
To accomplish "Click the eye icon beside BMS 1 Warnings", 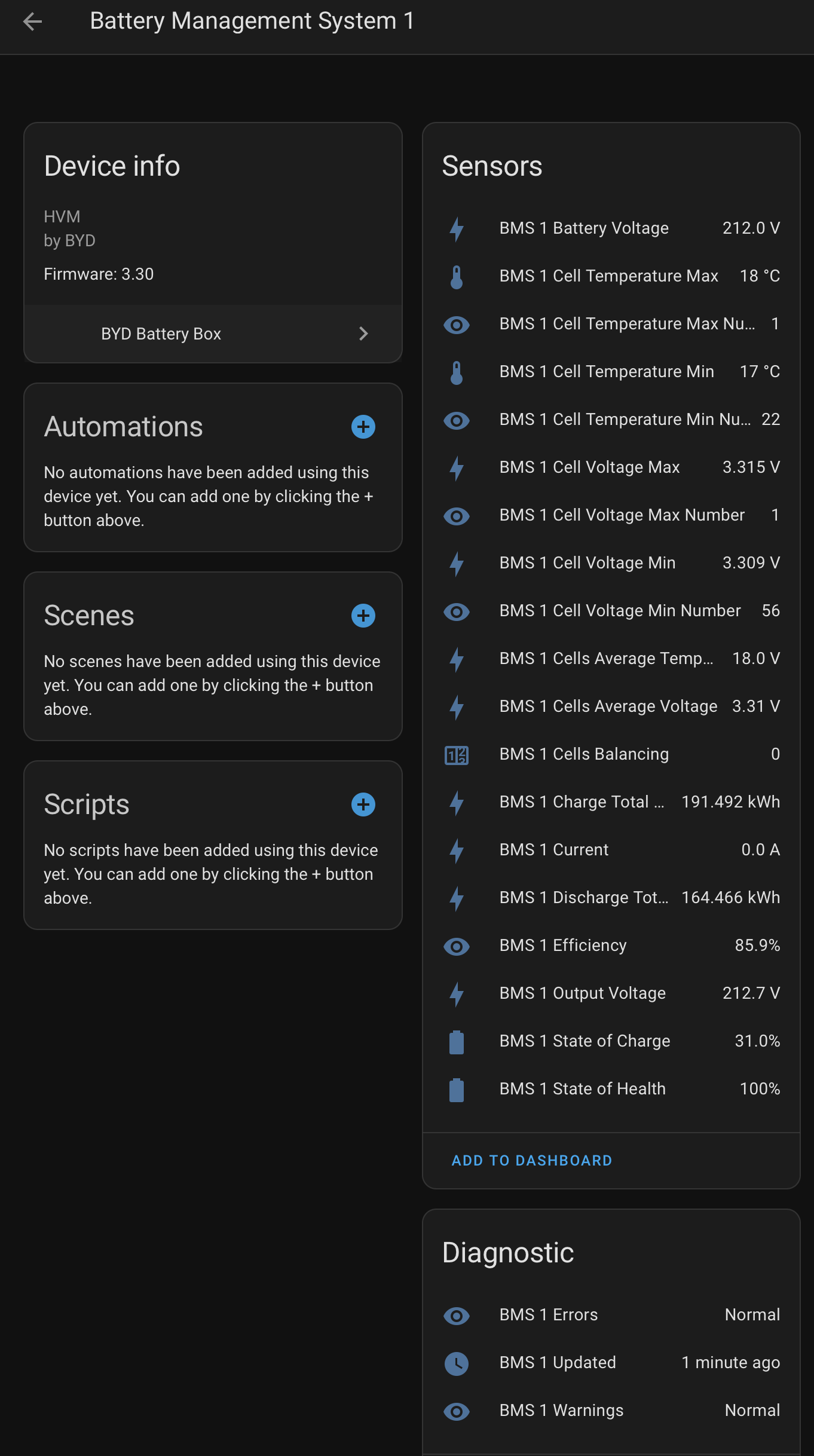I will click(x=457, y=1411).
